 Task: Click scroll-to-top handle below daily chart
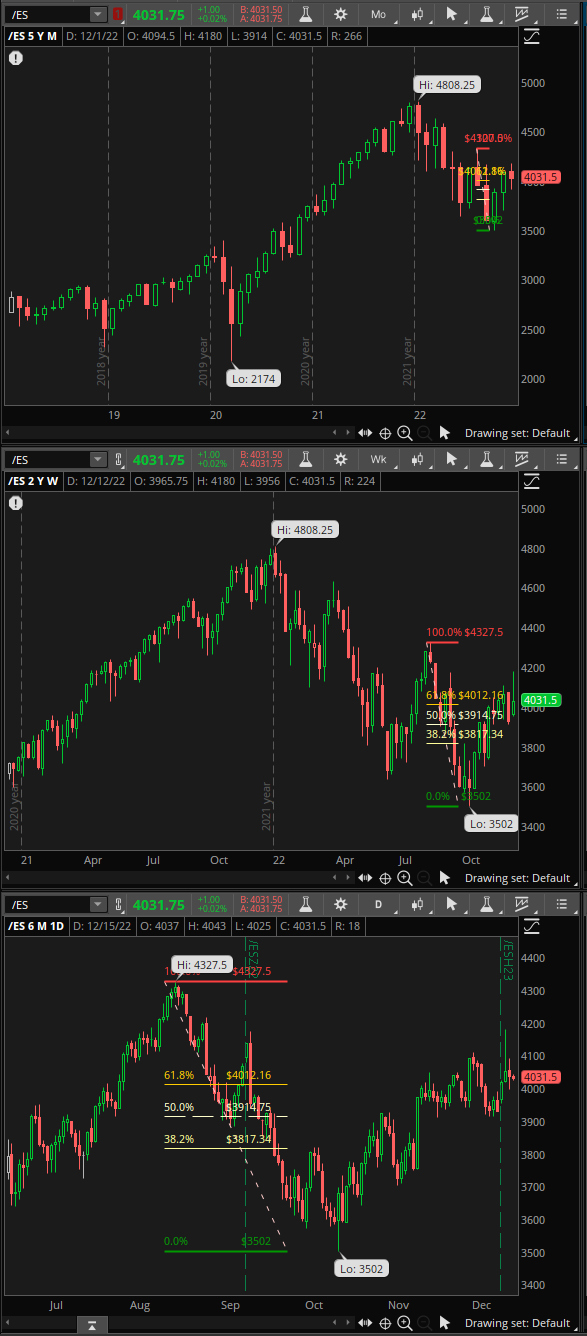91,1327
